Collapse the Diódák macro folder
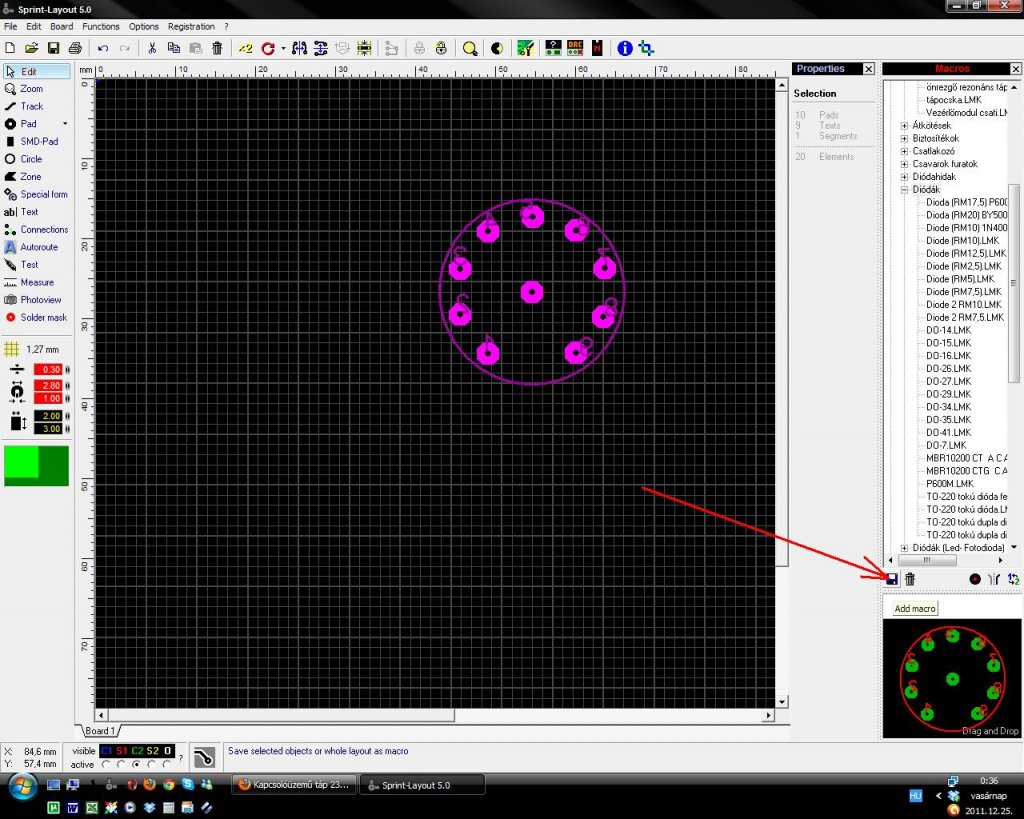This screenshot has width=1024, height=819. [x=904, y=189]
